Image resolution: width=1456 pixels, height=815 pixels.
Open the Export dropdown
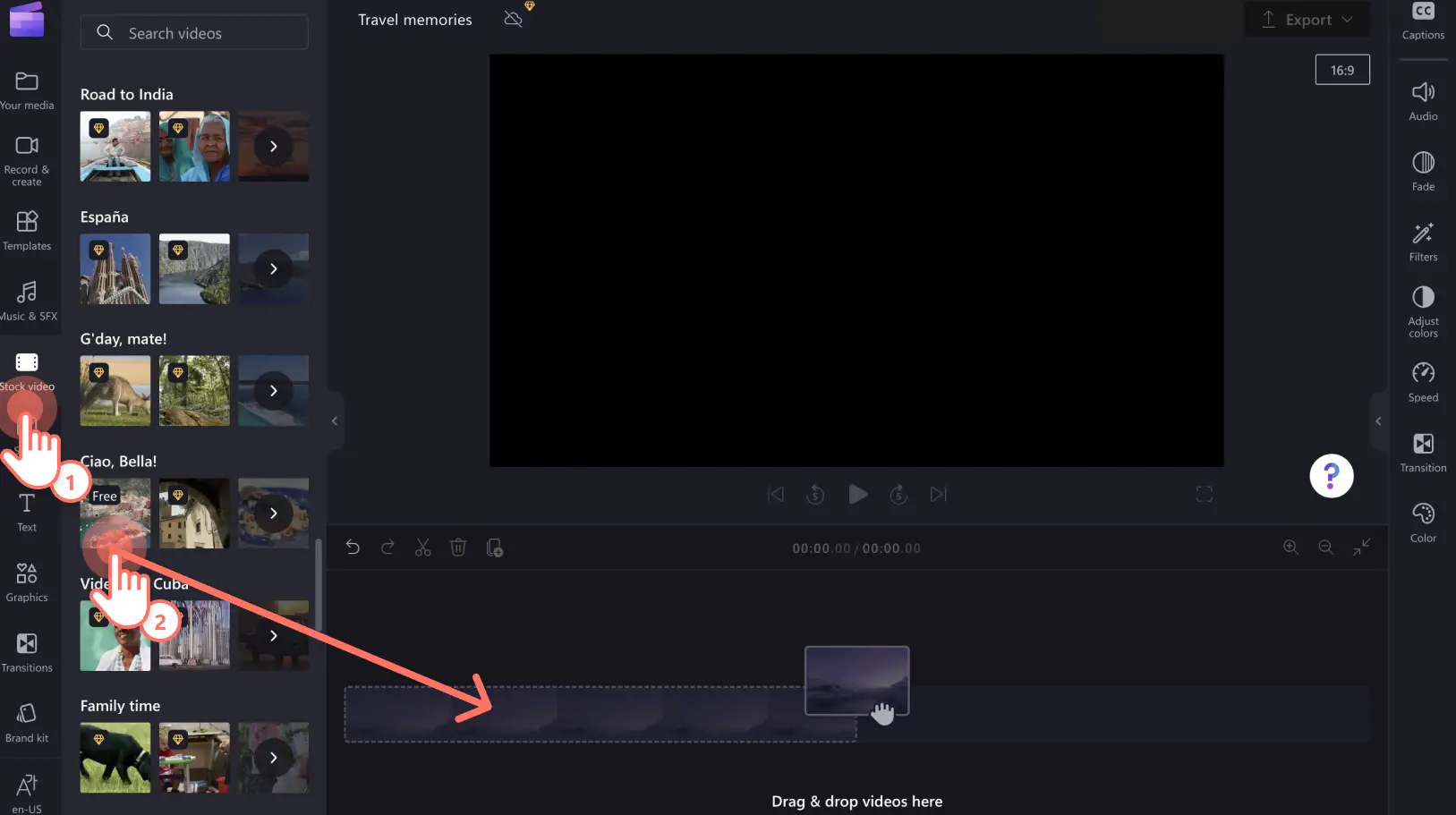click(1307, 20)
